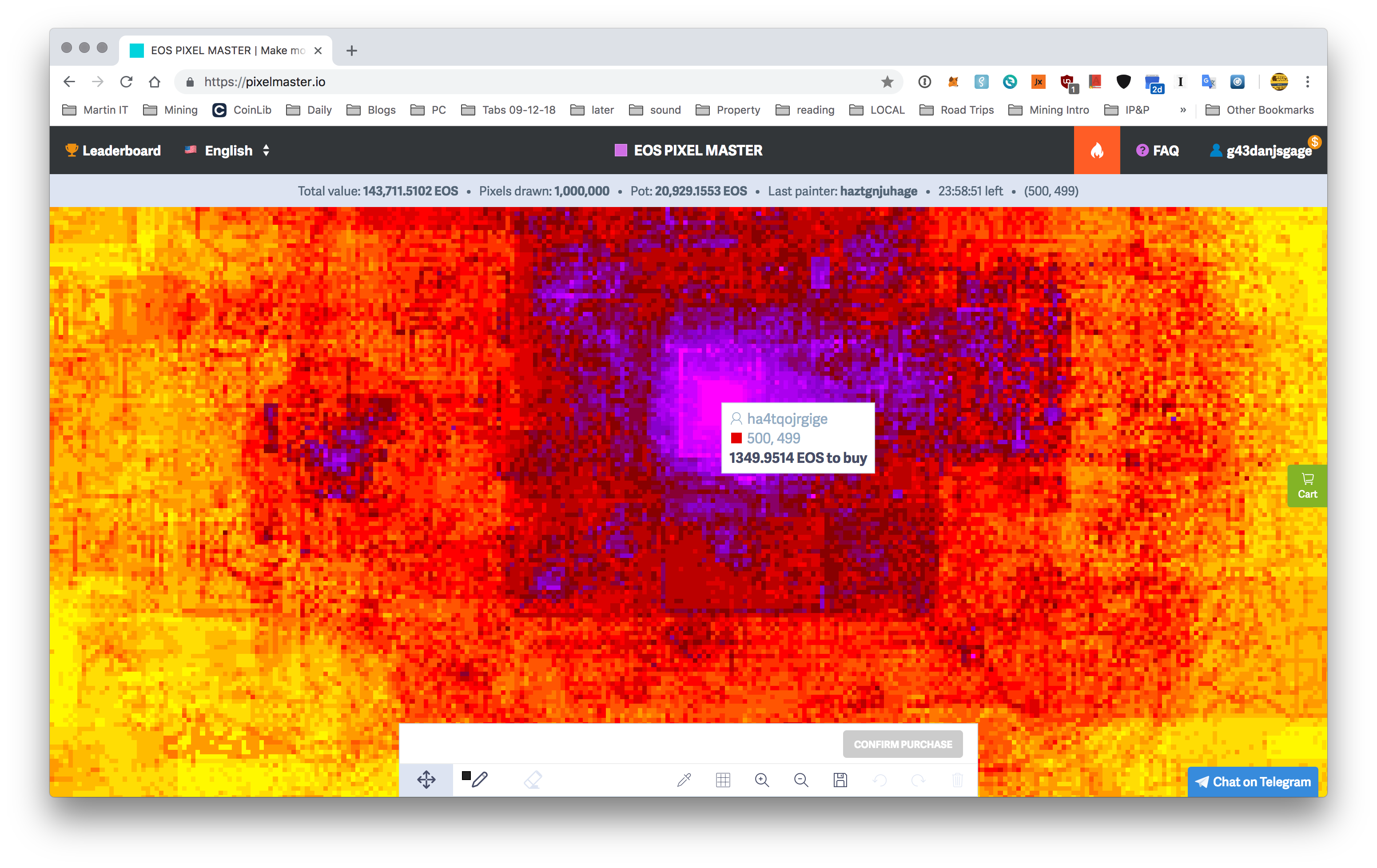Click the EOS PIXEL MASTER title

click(688, 151)
